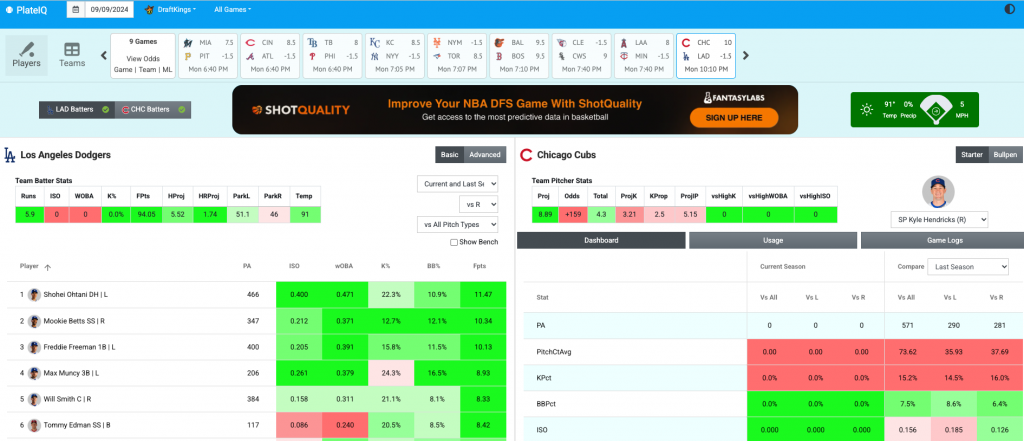Select the Teams table icon
Image resolution: width=1024 pixels, height=441 pixels.
[x=72, y=50]
